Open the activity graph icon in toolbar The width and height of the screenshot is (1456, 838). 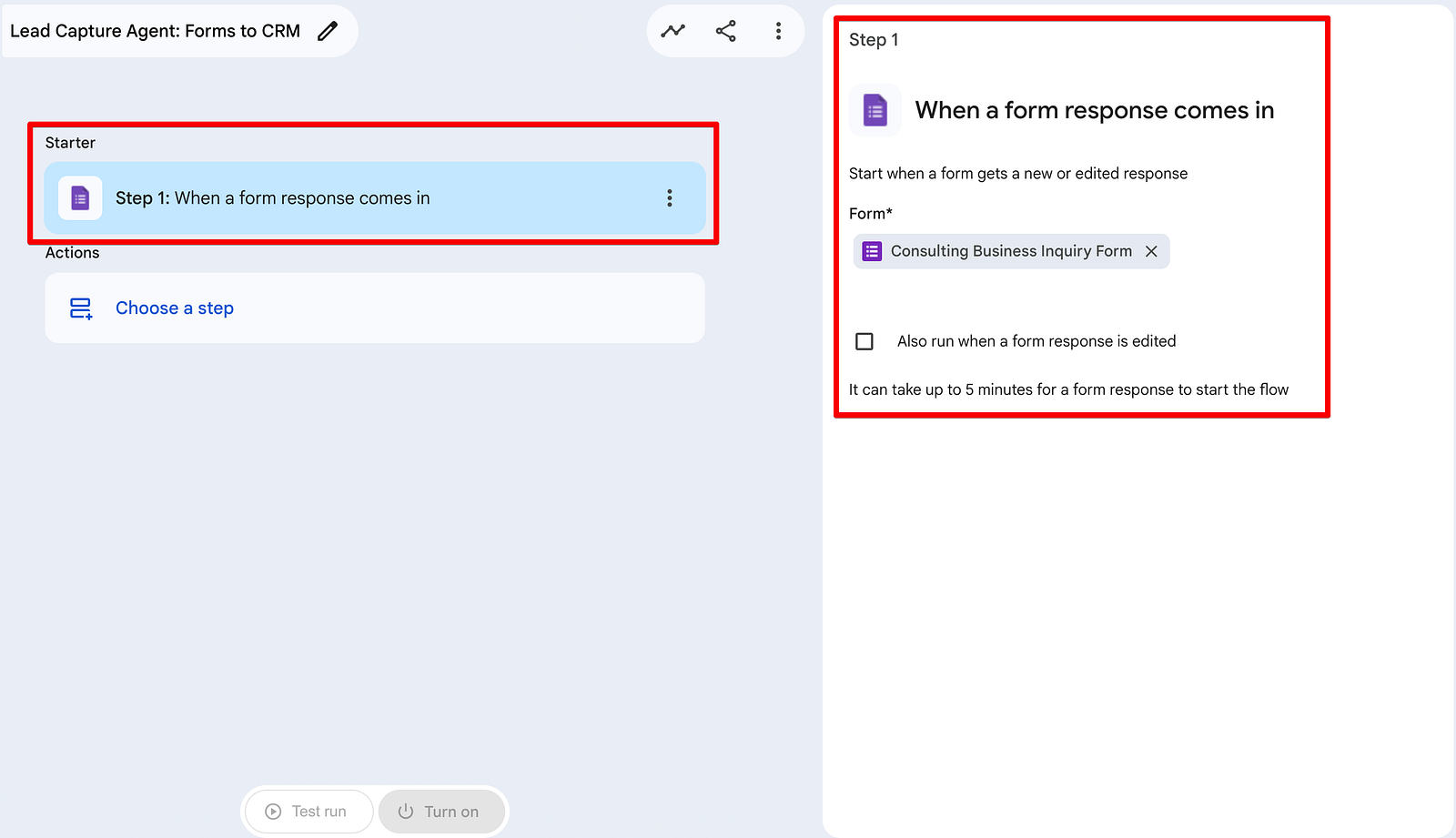coord(673,31)
